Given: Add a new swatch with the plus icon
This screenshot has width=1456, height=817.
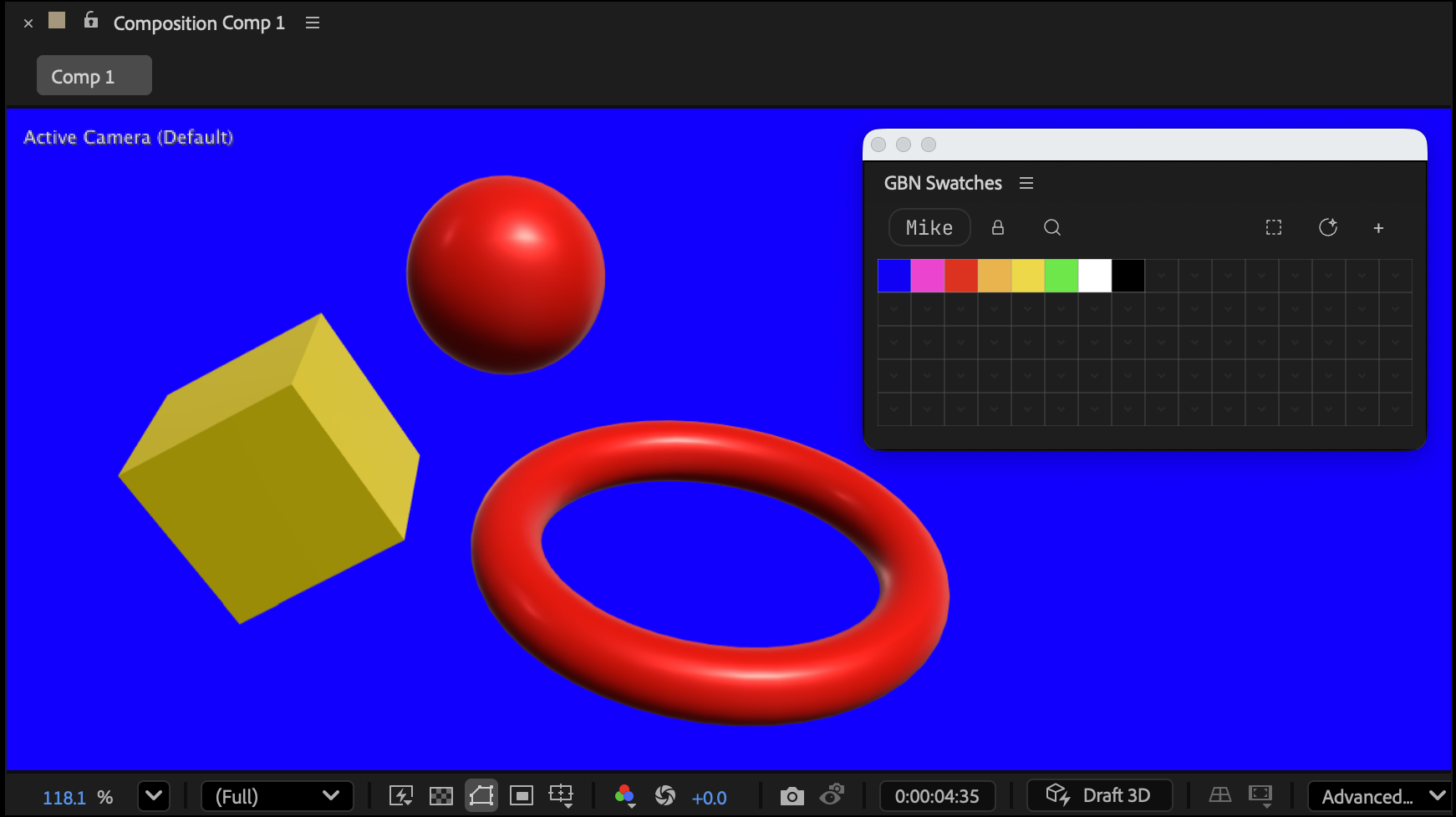Looking at the screenshot, I should [1377, 227].
